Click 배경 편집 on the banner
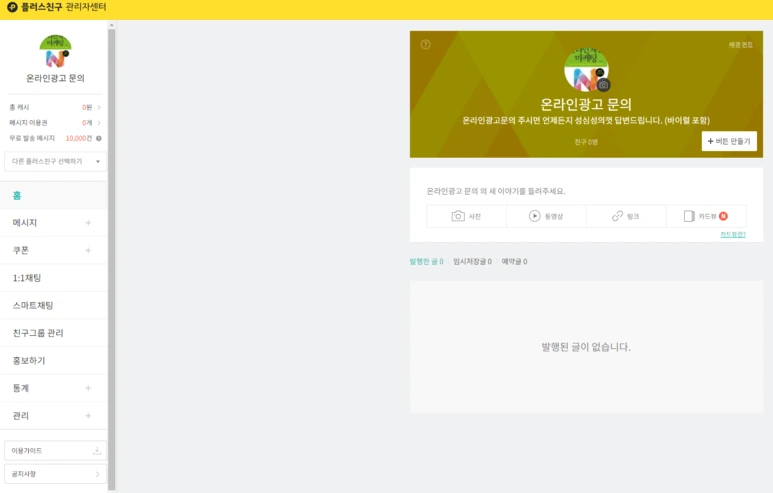 740,45
